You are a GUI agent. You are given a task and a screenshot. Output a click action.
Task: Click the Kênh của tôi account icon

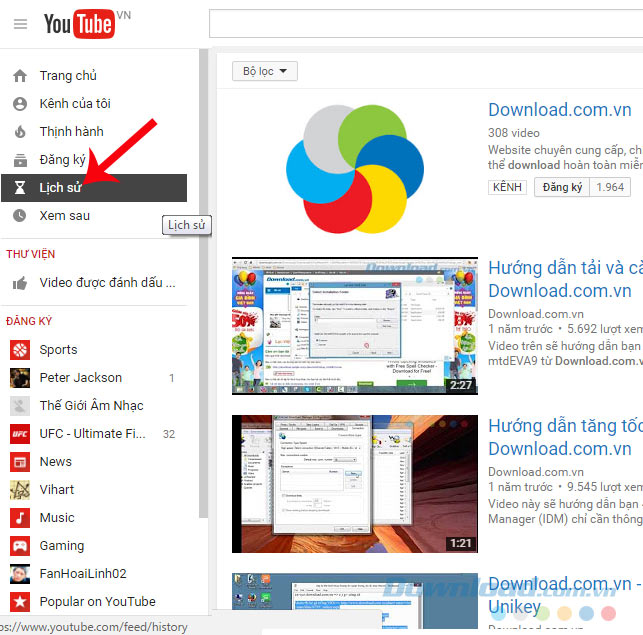point(20,104)
